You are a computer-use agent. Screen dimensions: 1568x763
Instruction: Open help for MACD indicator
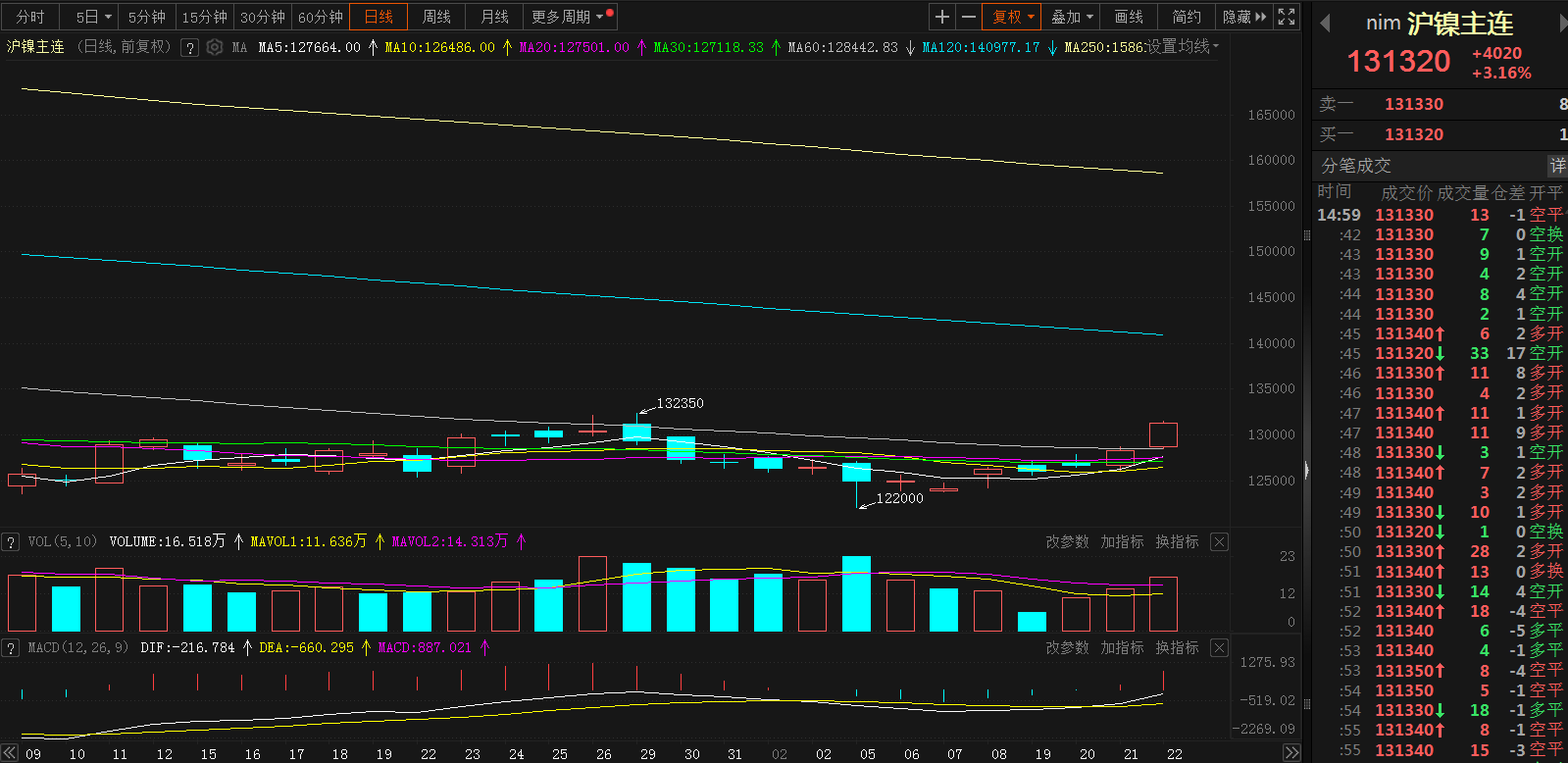coord(11,647)
